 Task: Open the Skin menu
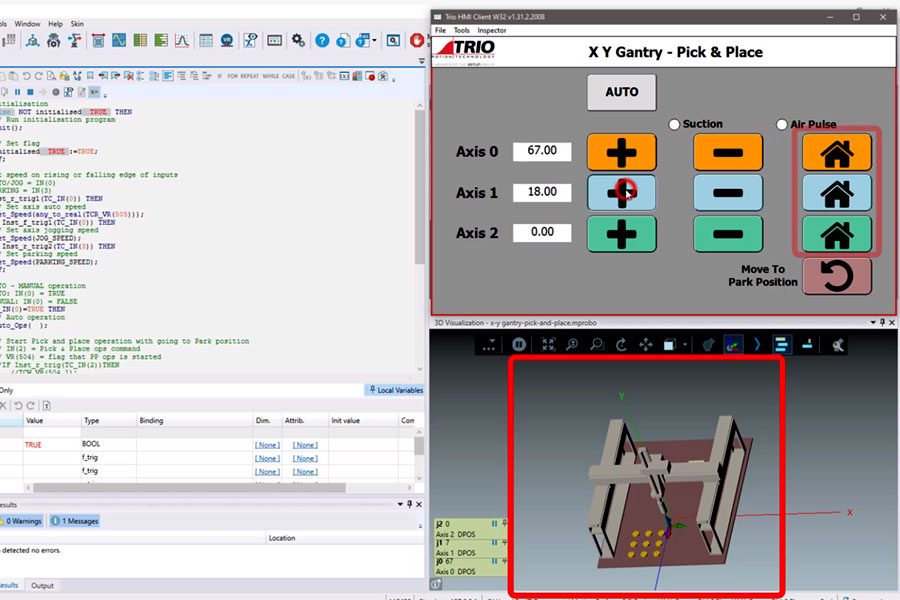pyautogui.click(x=77, y=24)
